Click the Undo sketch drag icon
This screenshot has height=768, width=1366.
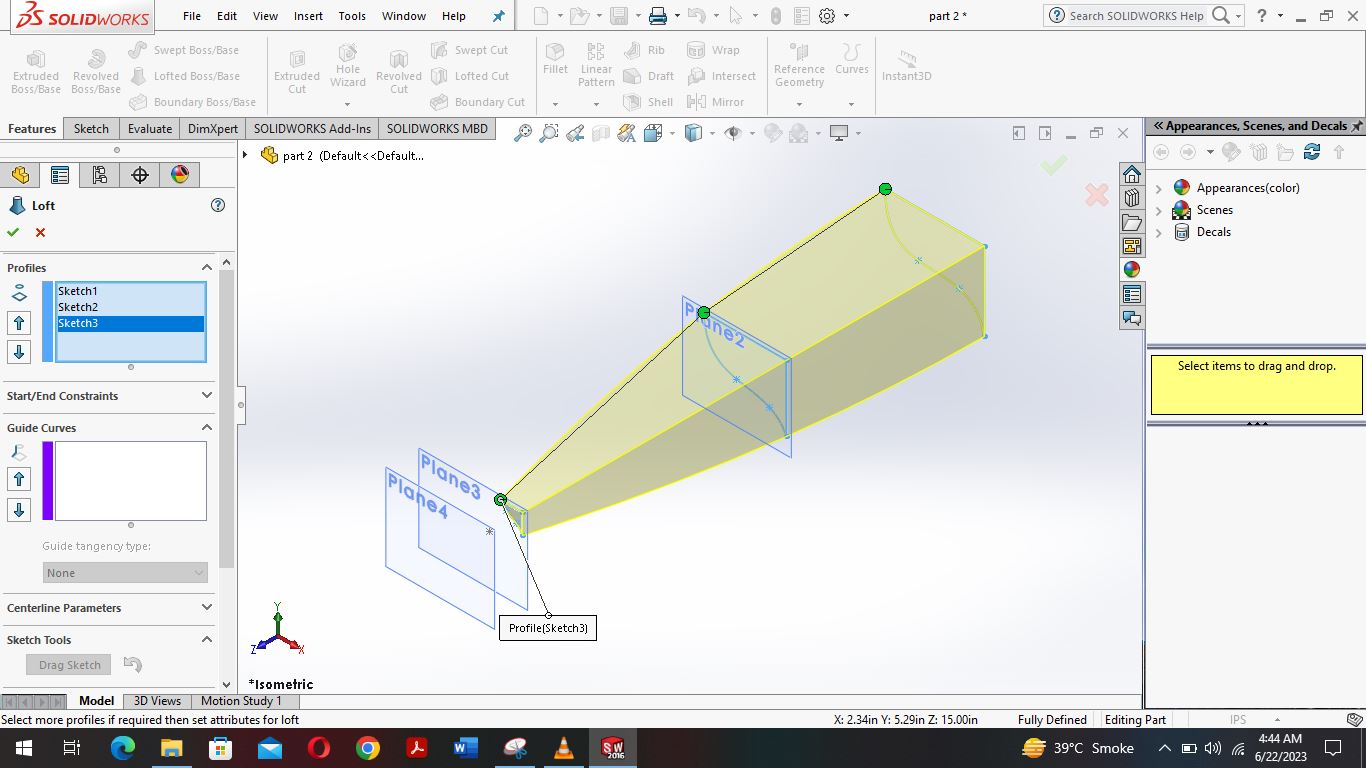[132, 664]
